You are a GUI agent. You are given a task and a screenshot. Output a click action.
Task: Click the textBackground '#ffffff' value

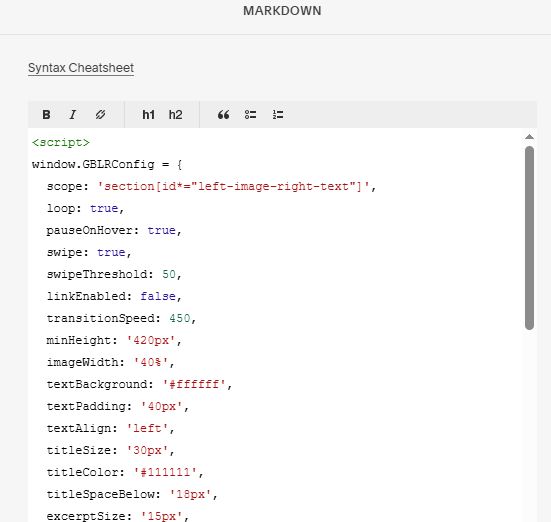point(194,384)
